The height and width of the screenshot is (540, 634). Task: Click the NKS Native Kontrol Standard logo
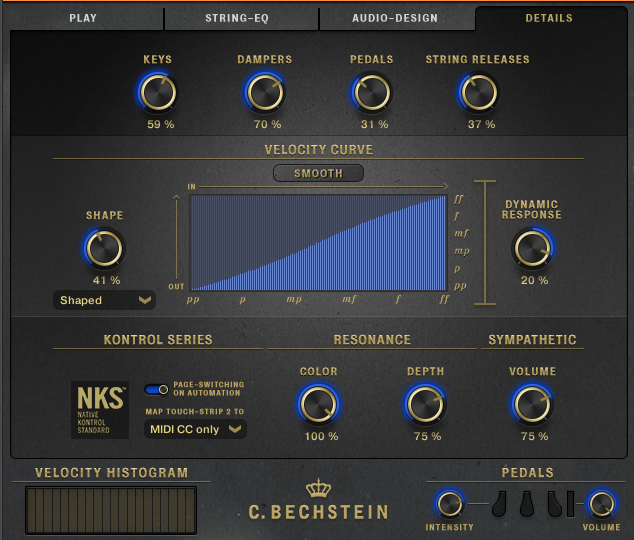pyautogui.click(x=100, y=410)
